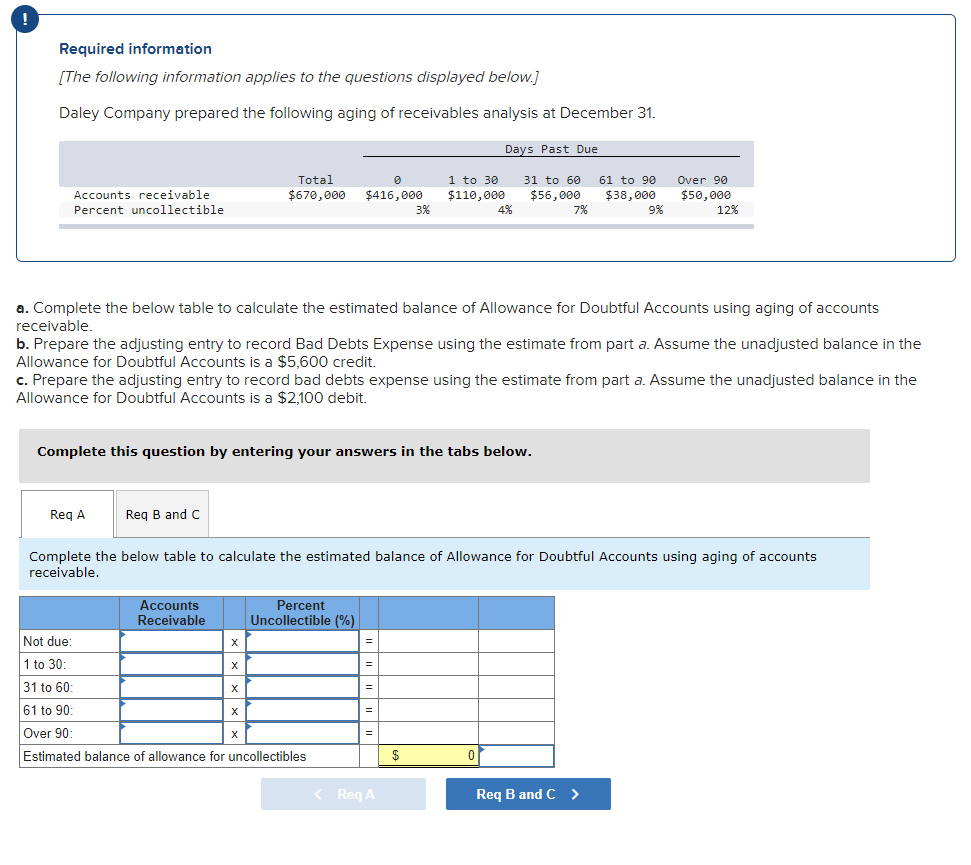Click the '$110,000' amount under 1 to 30

coord(476,195)
